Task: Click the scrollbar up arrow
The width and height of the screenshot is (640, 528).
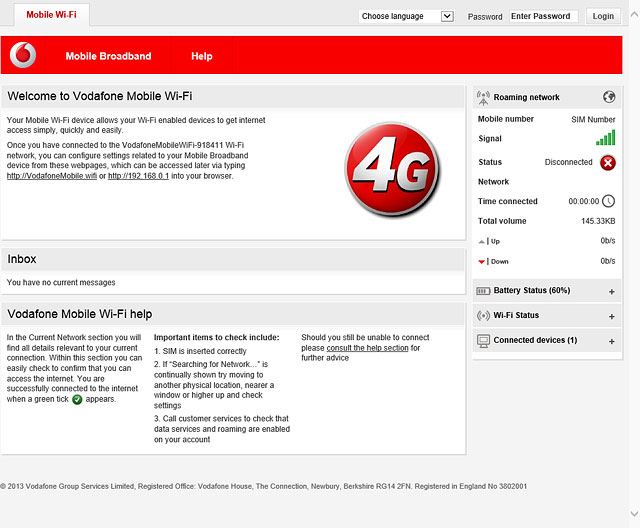Action: 634,15
